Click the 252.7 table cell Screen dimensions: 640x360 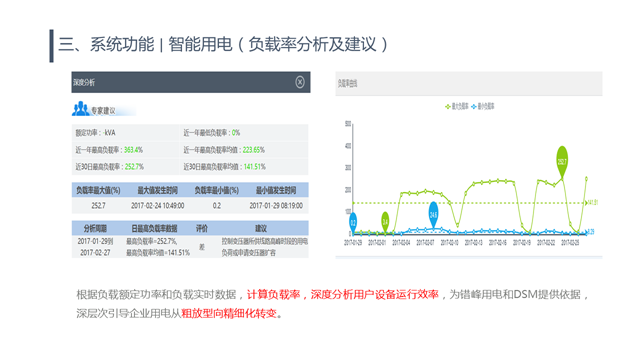click(98, 206)
